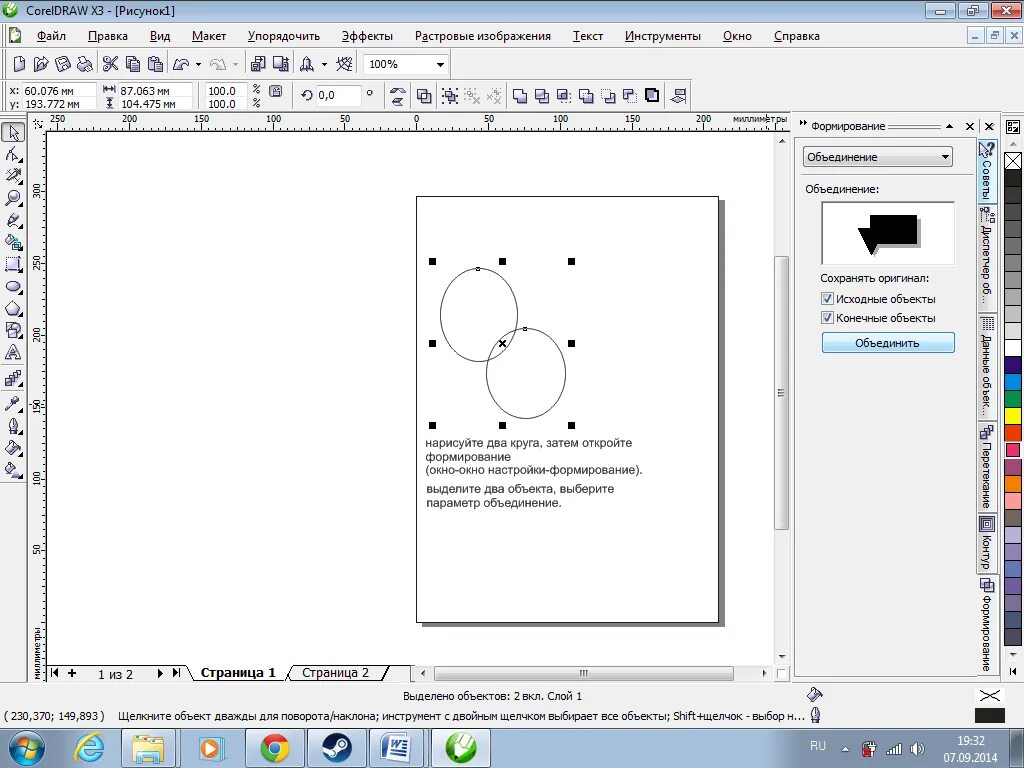Click the rotation angle field 0,0
Screen dimensions: 1024x768
(x=338, y=95)
